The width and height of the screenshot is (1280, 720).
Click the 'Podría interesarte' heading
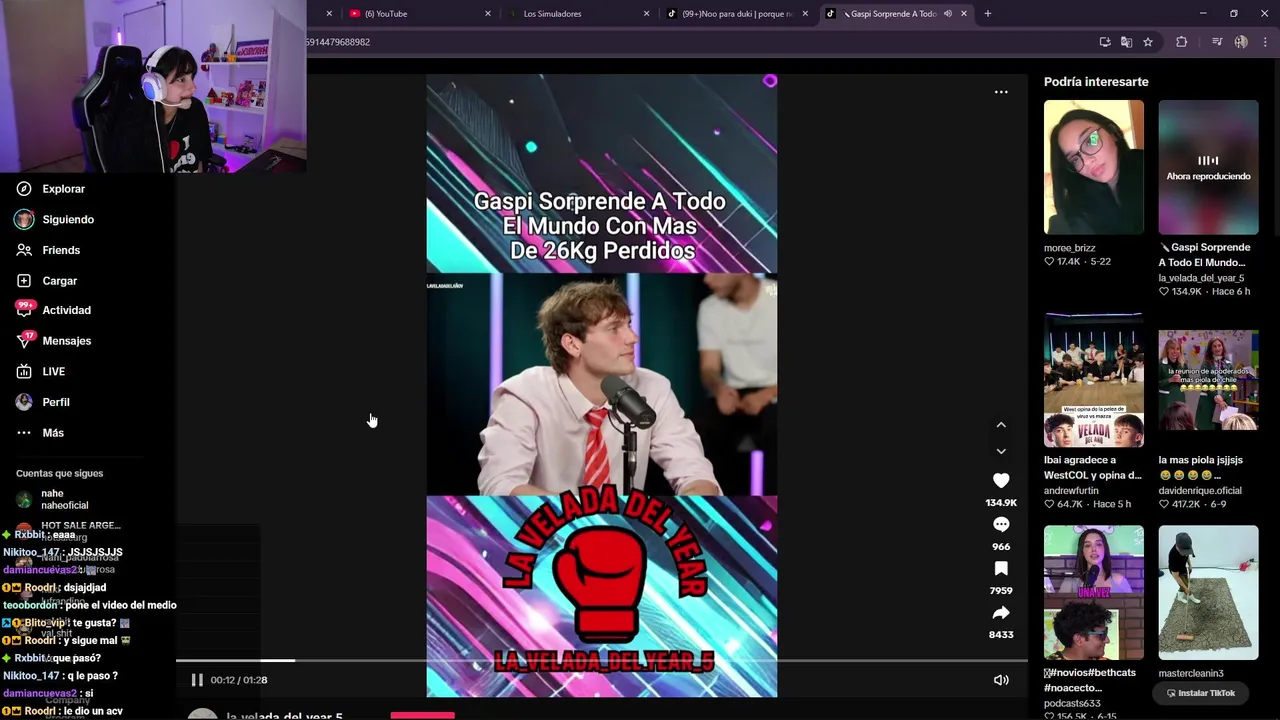[x=1096, y=82]
